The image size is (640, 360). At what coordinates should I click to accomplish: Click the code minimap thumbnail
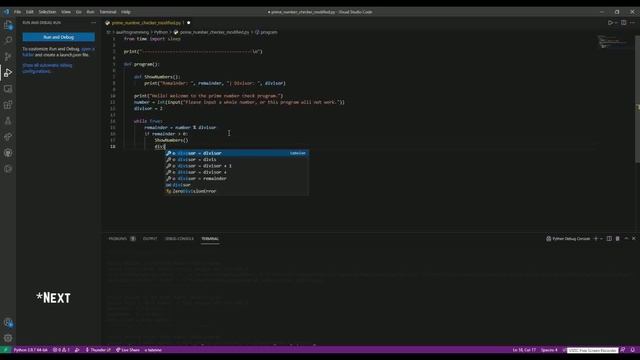pos(612,42)
